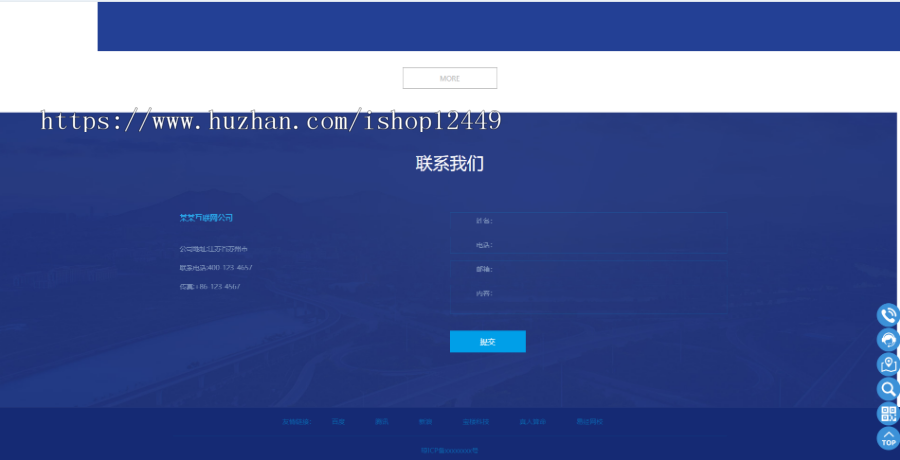Image resolution: width=900 pixels, height=460 pixels.
Task: Open the map location floating icon
Action: point(888,364)
